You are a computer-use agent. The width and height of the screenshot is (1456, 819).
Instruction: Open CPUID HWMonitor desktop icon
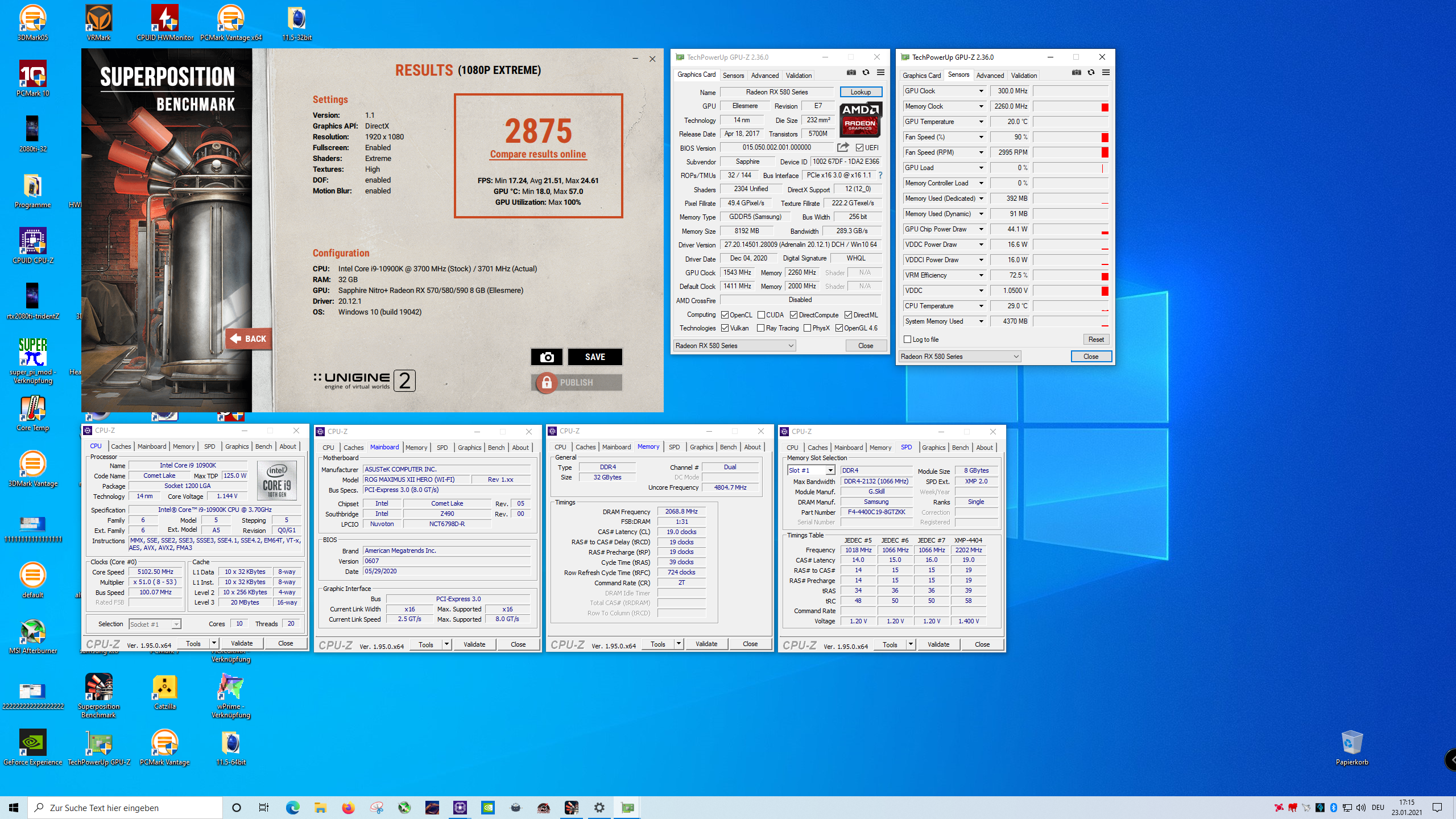[165, 23]
